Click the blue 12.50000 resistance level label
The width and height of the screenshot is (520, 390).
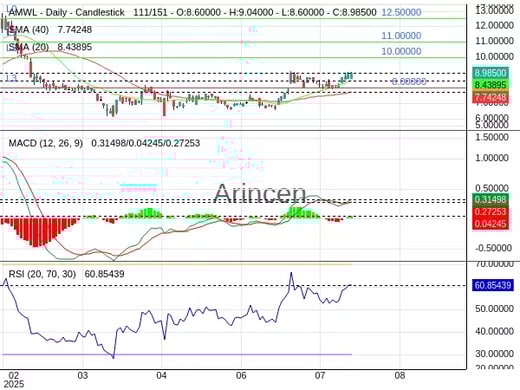401,13
